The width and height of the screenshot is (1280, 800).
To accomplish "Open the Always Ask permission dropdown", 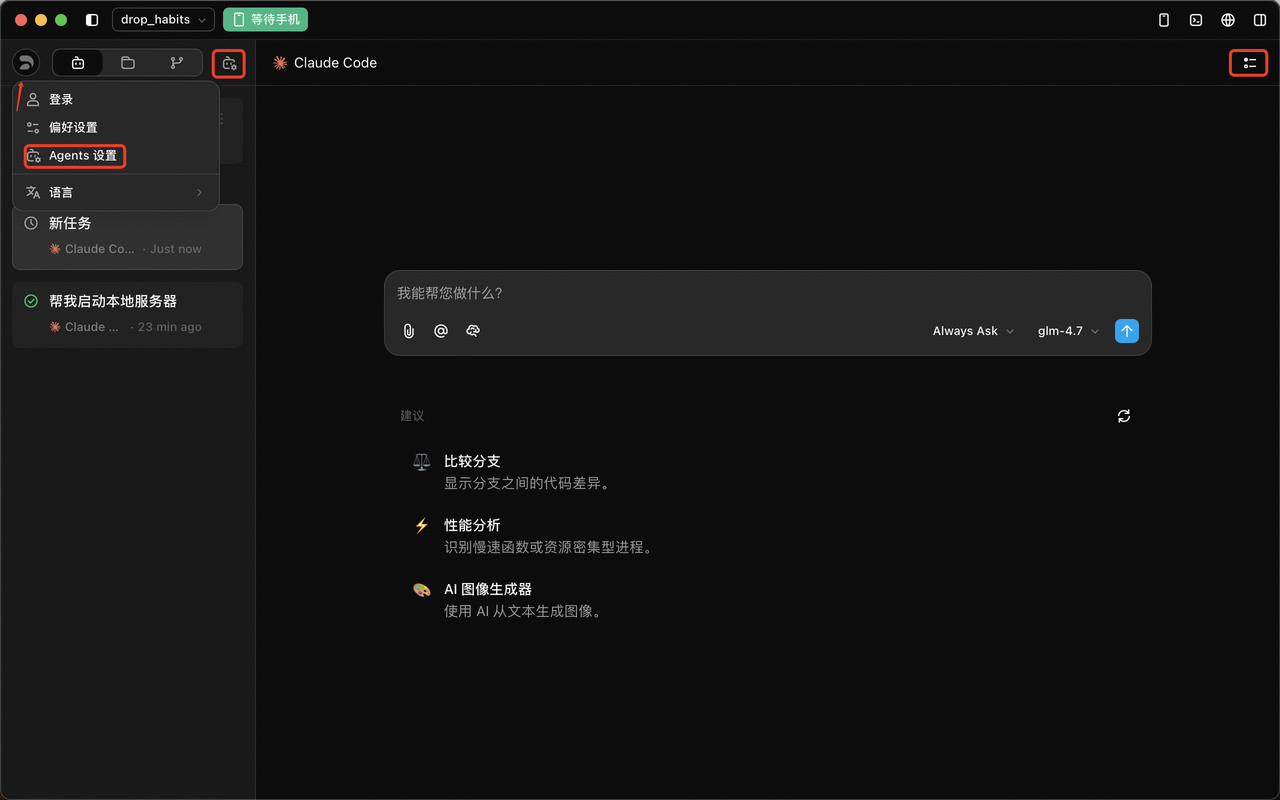I will tap(973, 331).
